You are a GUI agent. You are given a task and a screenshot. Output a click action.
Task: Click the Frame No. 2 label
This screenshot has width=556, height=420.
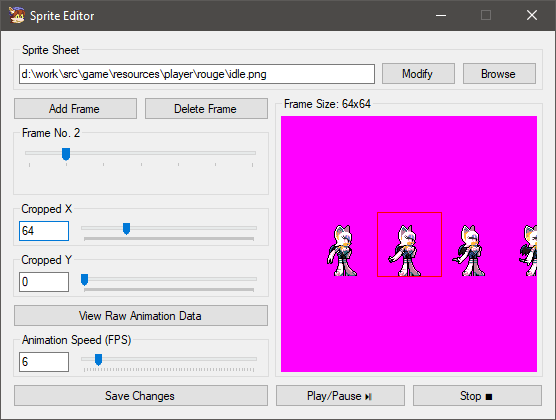click(x=51, y=133)
